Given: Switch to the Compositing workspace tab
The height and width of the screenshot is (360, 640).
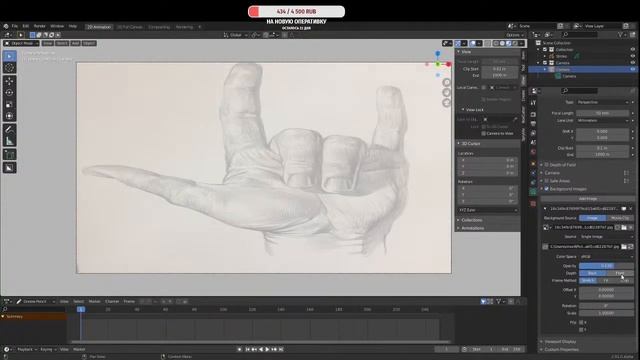Looking at the screenshot, I should [x=159, y=27].
